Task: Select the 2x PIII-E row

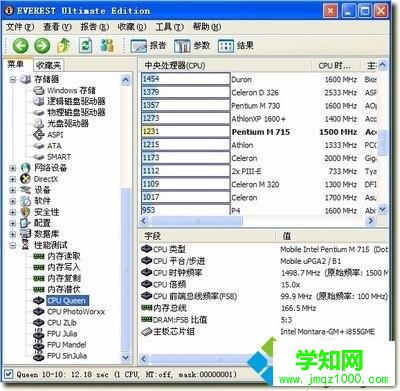Action: pyautogui.click(x=259, y=171)
